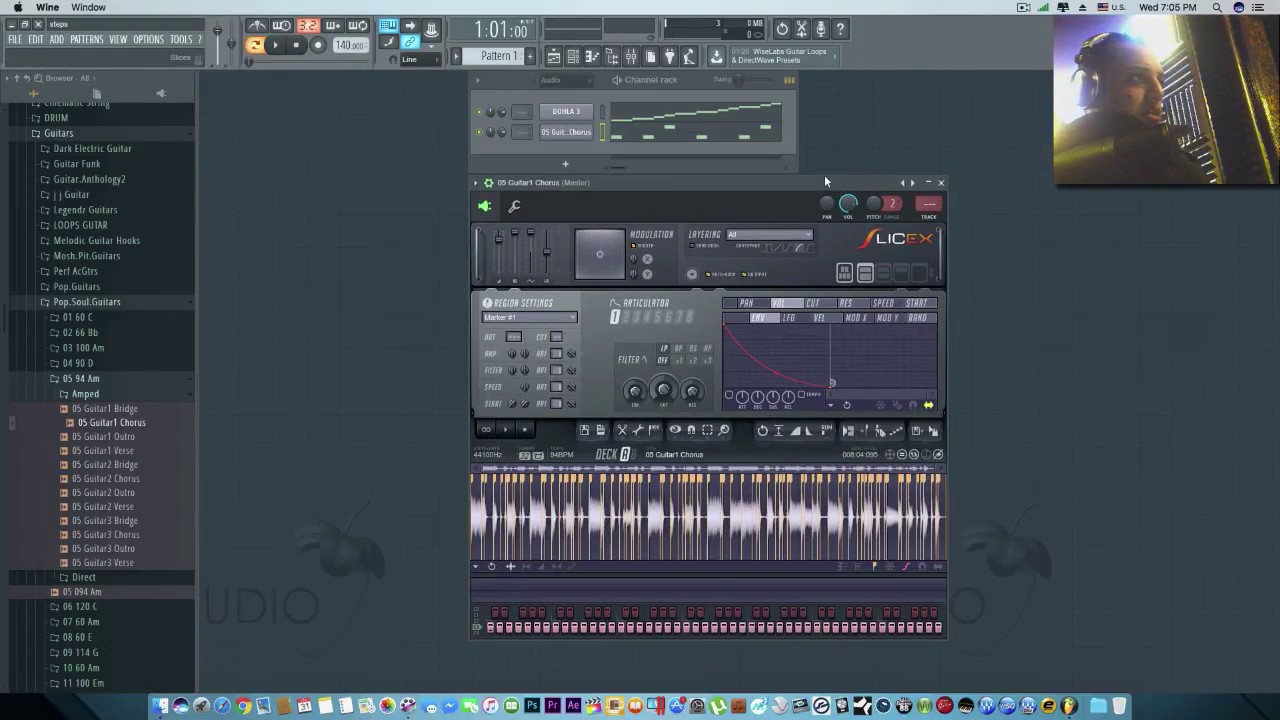Adjust the Slicex PITCH knob
The height and width of the screenshot is (720, 1280).
pos(873,204)
